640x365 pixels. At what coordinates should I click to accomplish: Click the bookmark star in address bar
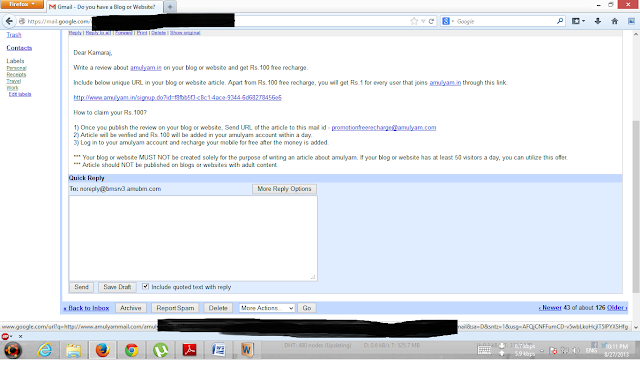[414, 21]
